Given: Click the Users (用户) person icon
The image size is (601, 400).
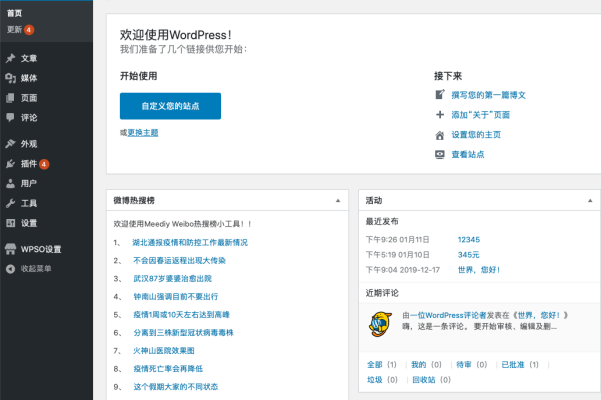Looking at the screenshot, I should click(x=10, y=184).
